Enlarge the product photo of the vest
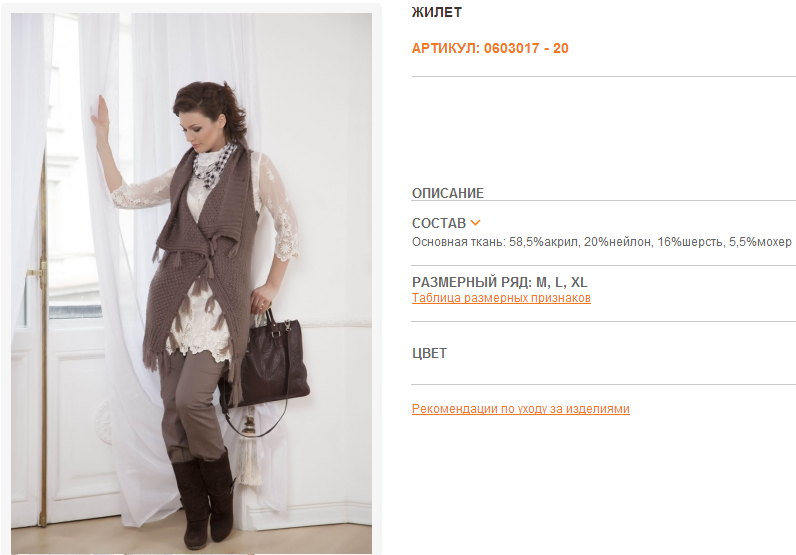This screenshot has height=555, width=796. (x=191, y=283)
